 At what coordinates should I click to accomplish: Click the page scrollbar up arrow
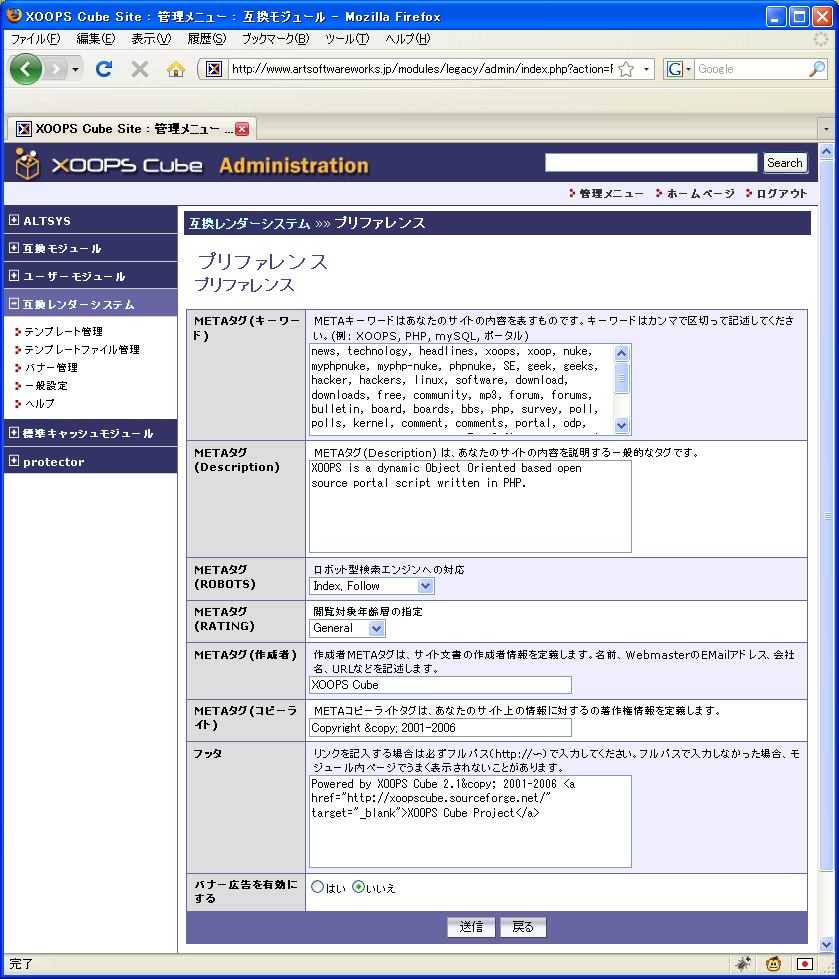click(827, 151)
